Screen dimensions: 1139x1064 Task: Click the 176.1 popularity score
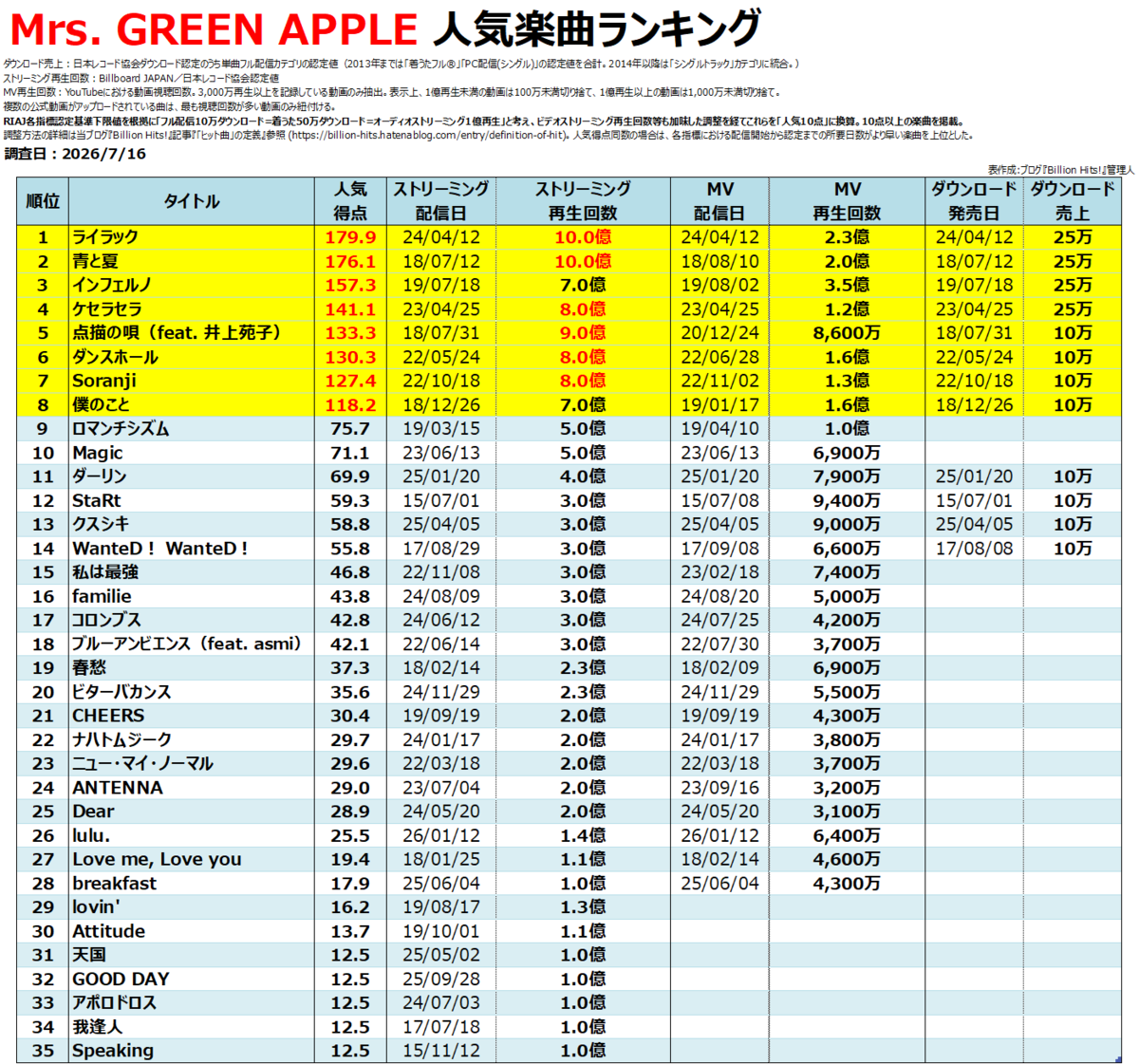(x=350, y=261)
